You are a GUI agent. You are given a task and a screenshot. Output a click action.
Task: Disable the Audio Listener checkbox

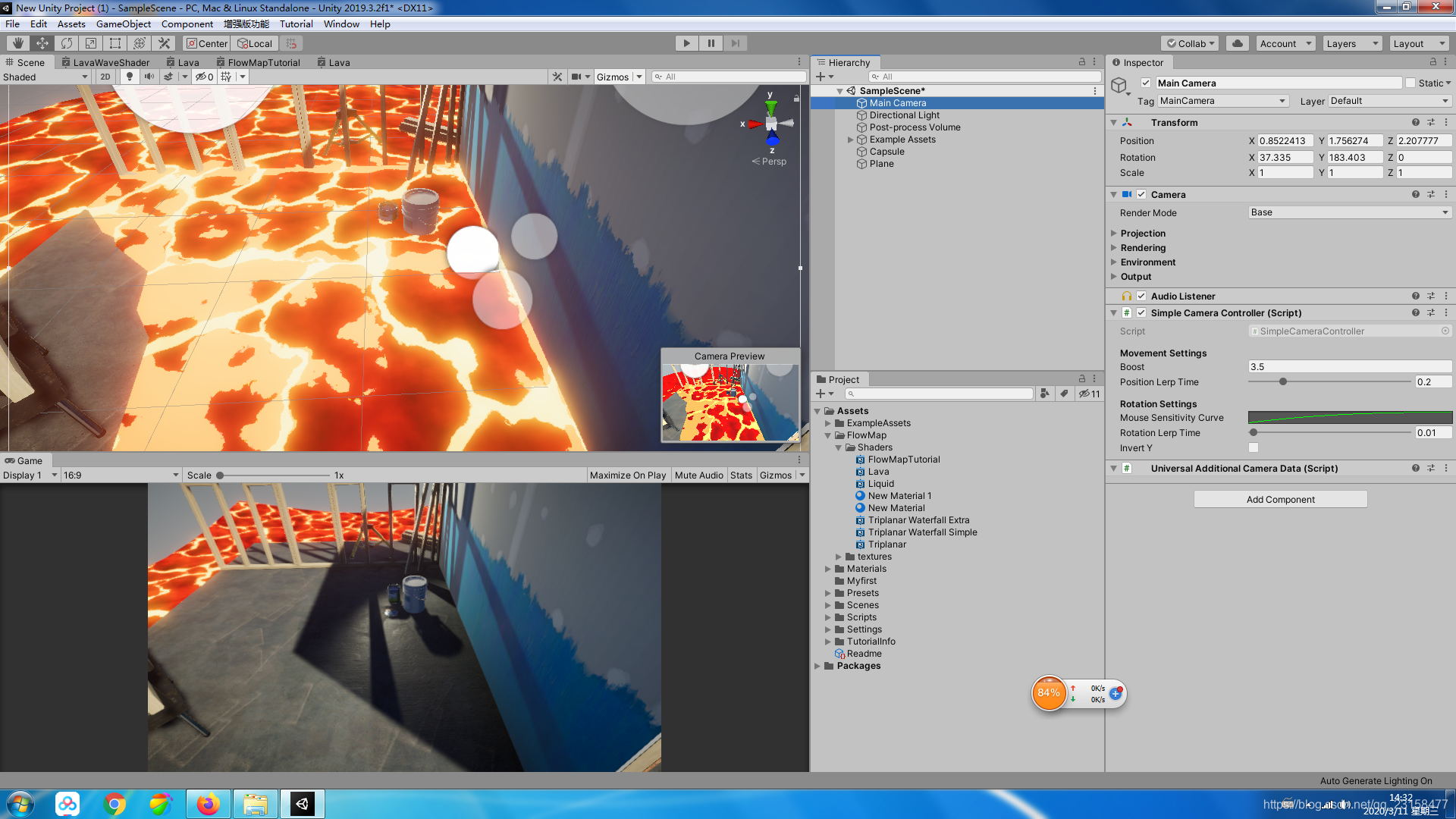(1141, 296)
